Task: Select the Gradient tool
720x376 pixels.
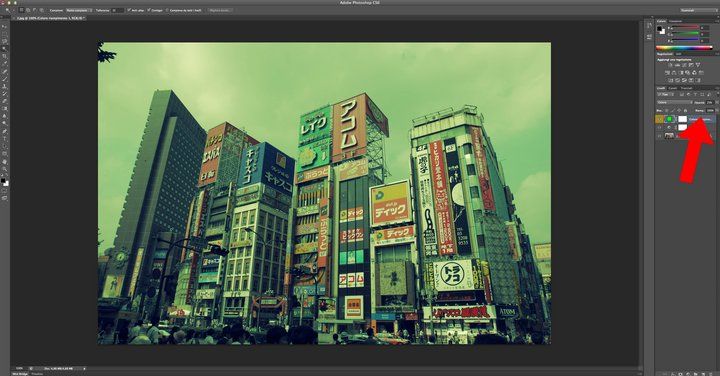Action: [6, 108]
